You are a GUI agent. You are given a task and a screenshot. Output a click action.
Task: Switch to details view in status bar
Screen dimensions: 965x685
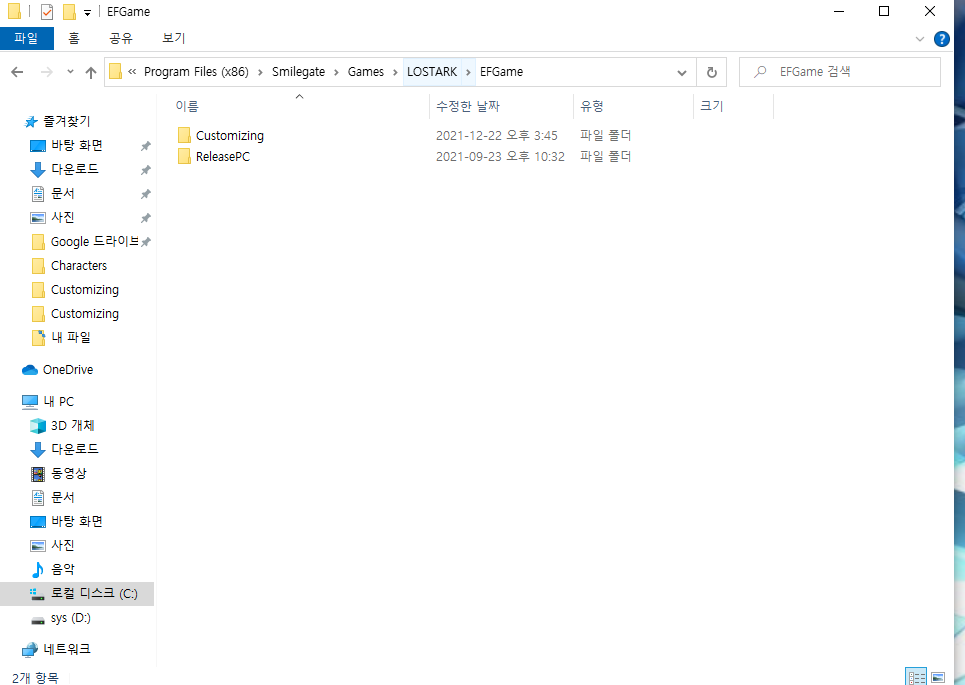pos(916,677)
